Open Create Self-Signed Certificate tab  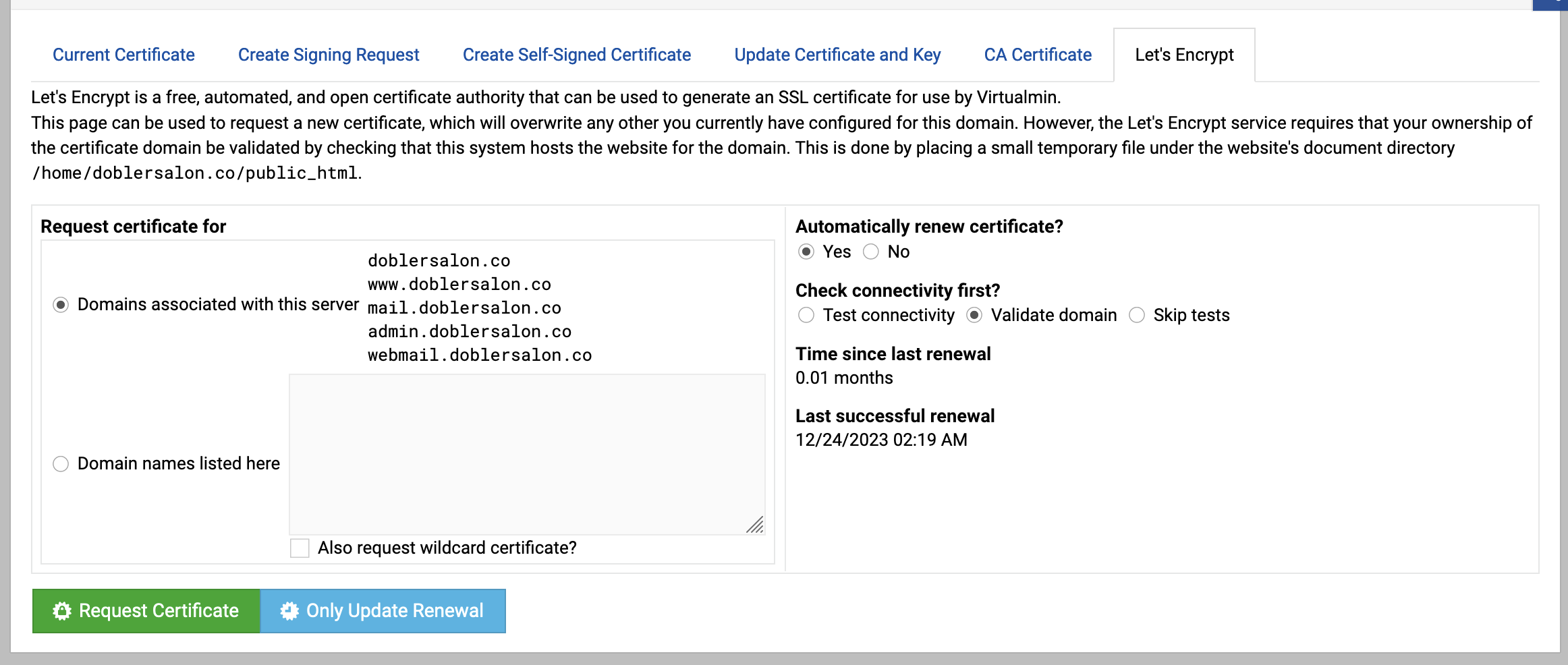click(577, 55)
